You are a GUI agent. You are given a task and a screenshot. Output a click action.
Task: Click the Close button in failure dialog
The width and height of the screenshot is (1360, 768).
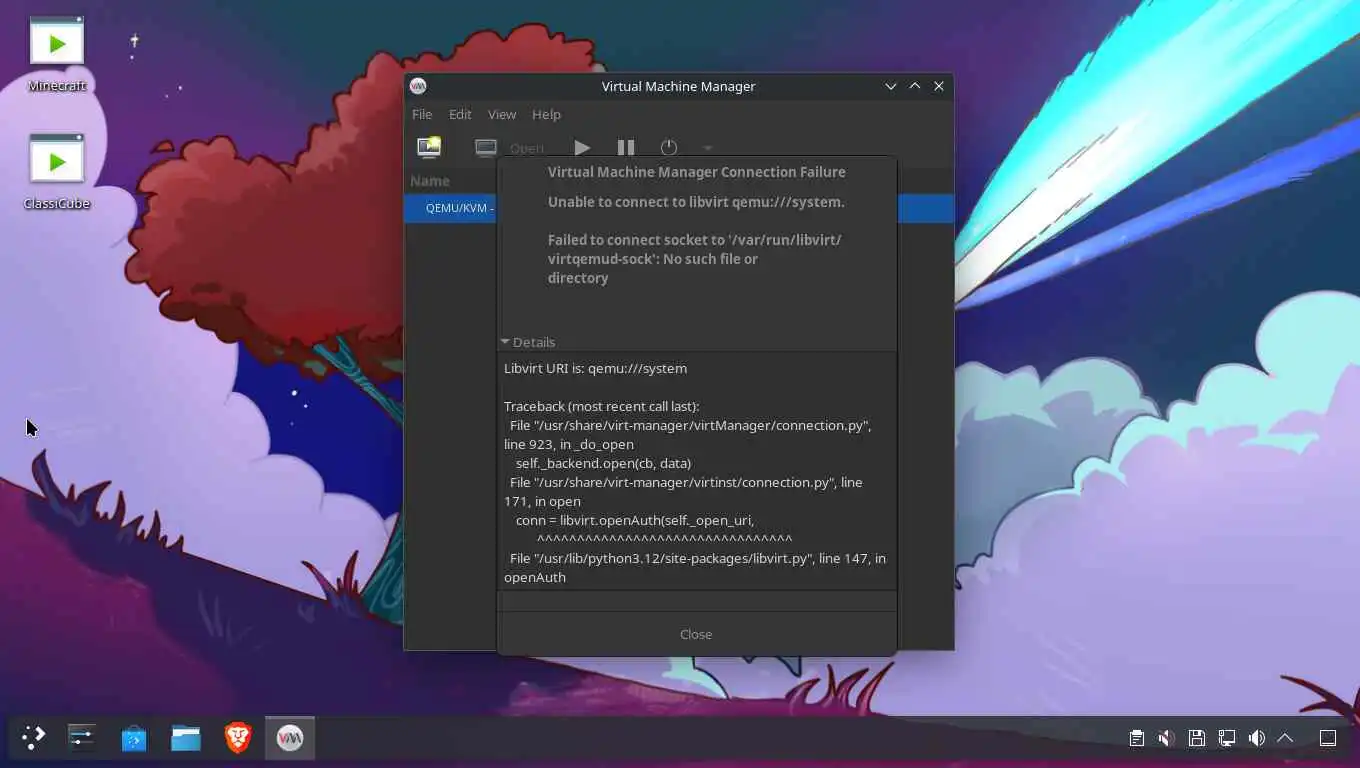[x=696, y=634]
